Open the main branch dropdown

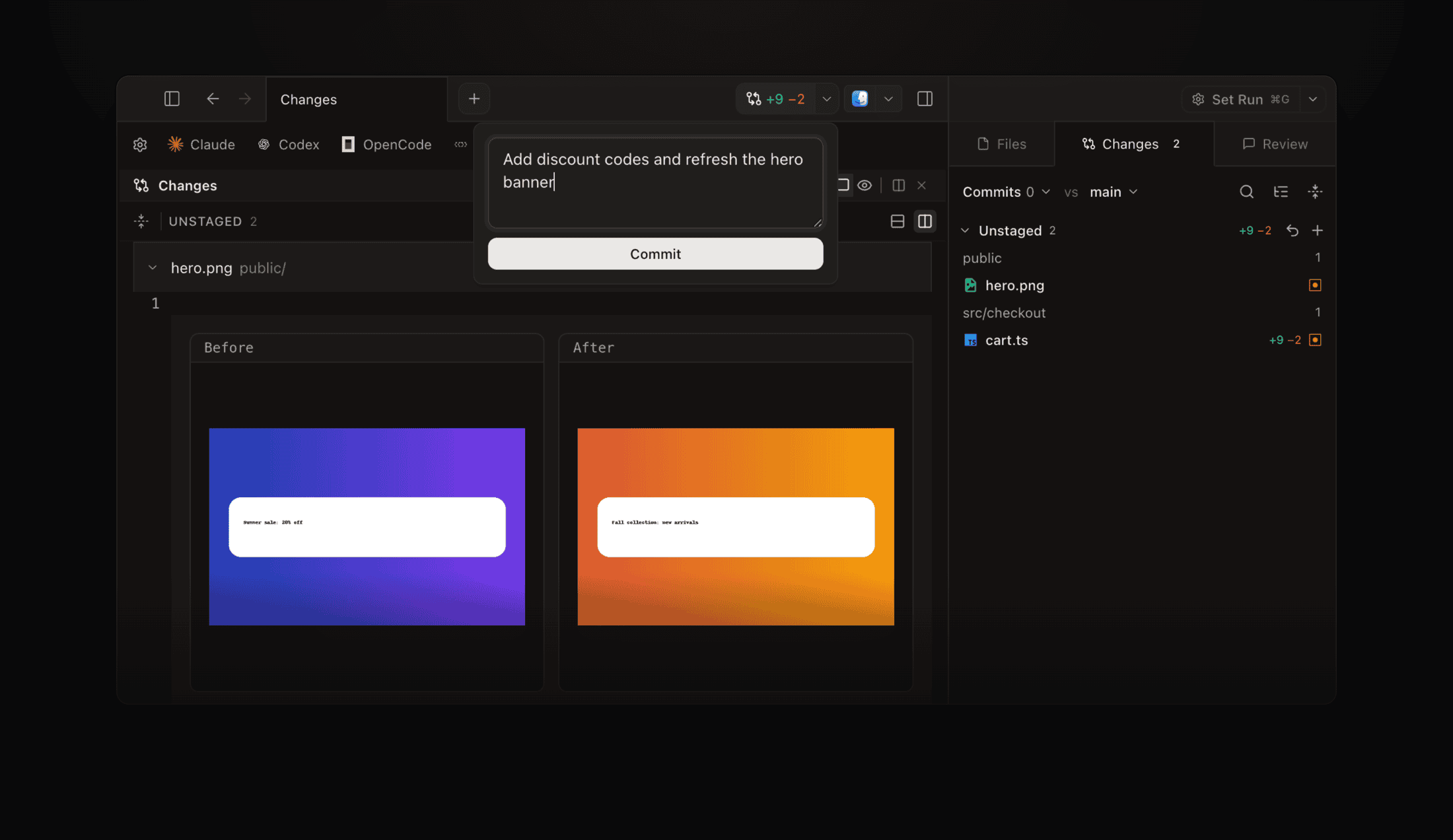(x=1114, y=192)
